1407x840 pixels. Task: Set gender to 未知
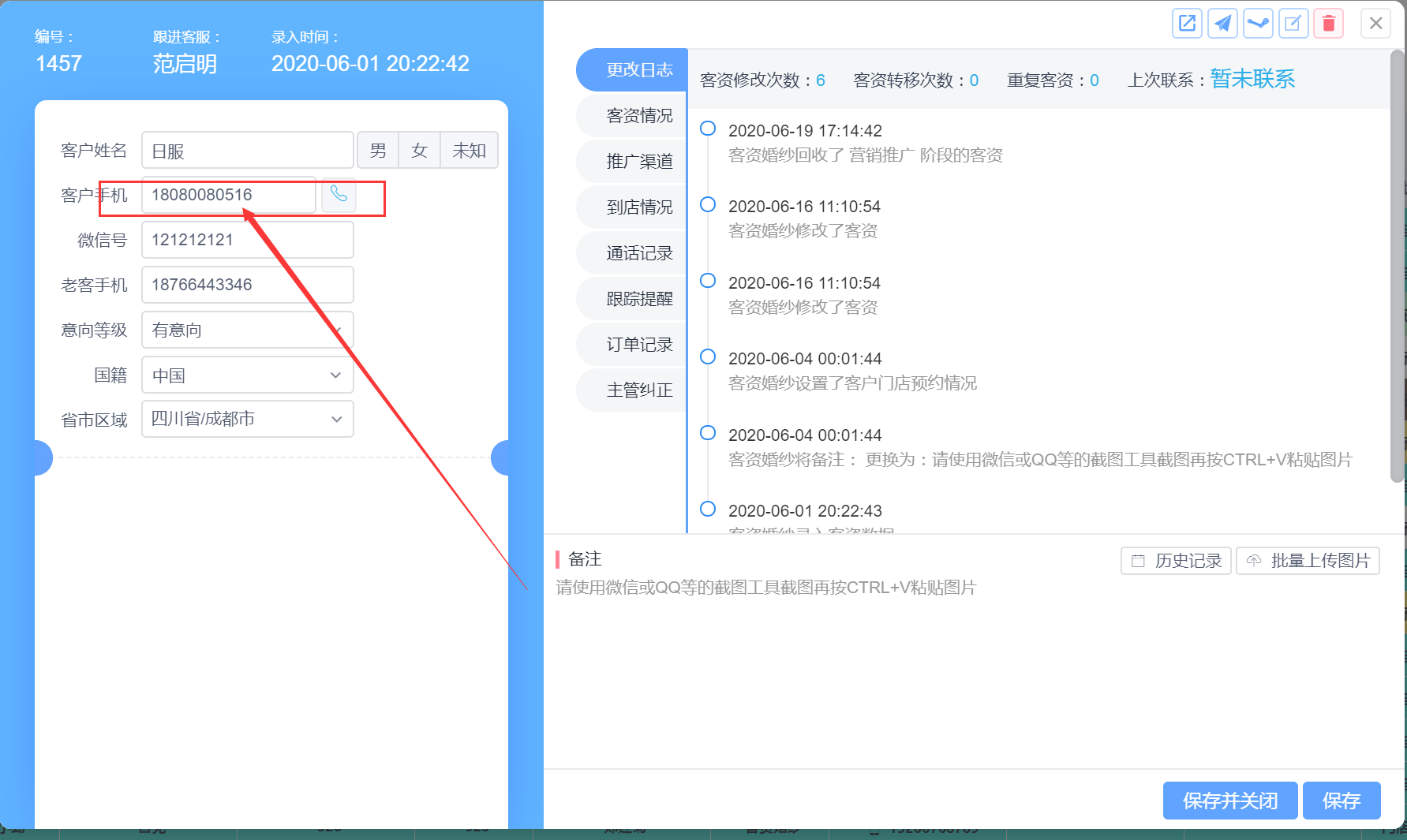[x=469, y=151]
